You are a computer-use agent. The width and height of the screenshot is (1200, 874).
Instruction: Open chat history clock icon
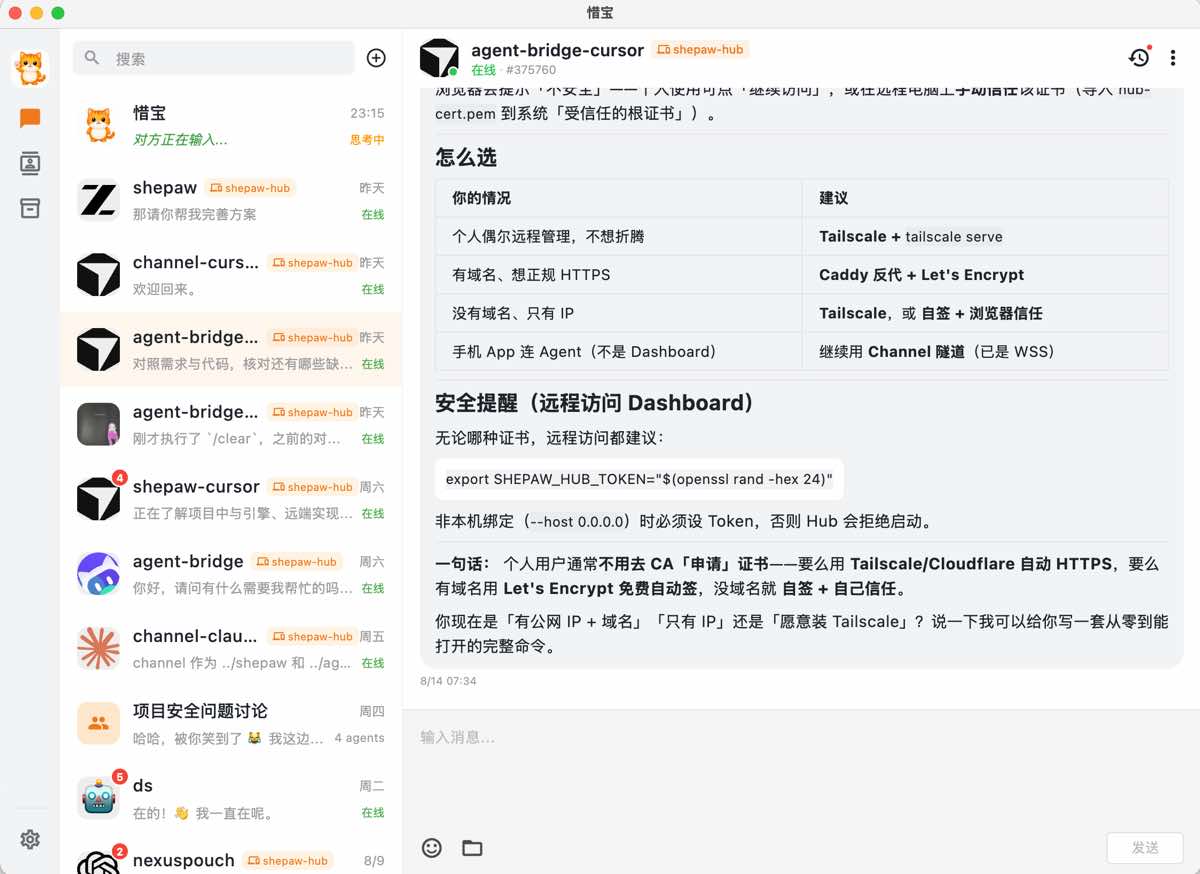1139,58
